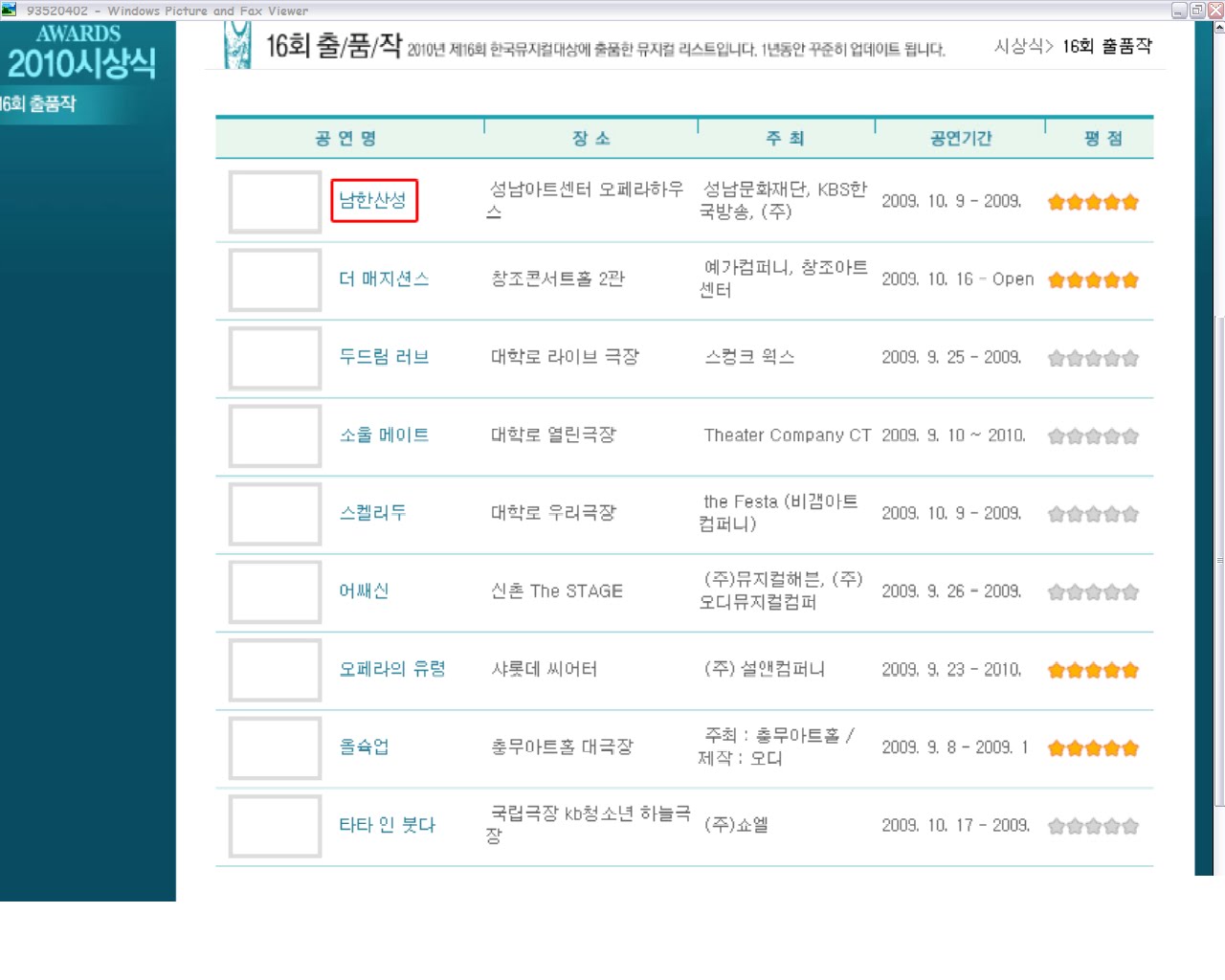Open the 오페라의 유령 musical link
This screenshot has height=980, width=1225.
tap(392, 669)
